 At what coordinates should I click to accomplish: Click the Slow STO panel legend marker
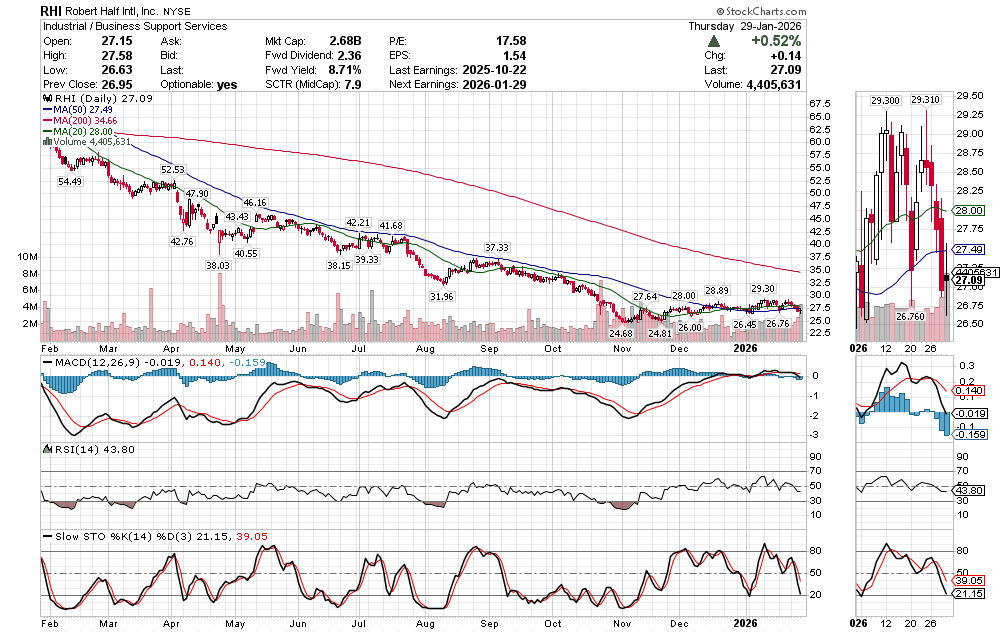click(x=45, y=536)
